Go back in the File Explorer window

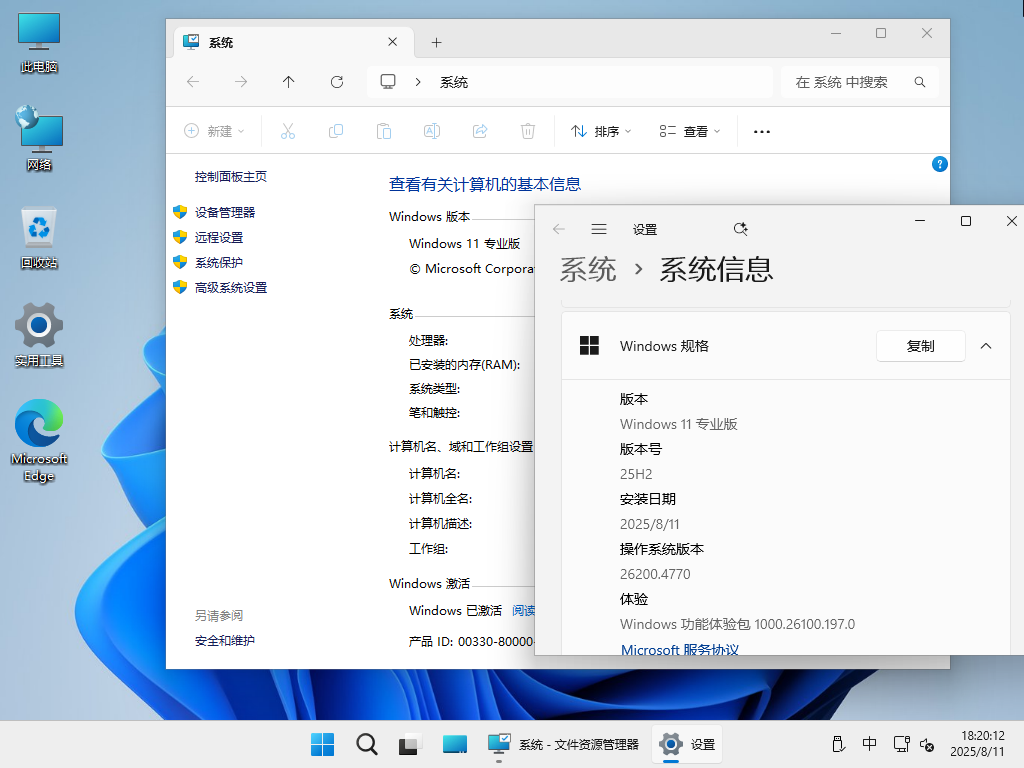(193, 82)
